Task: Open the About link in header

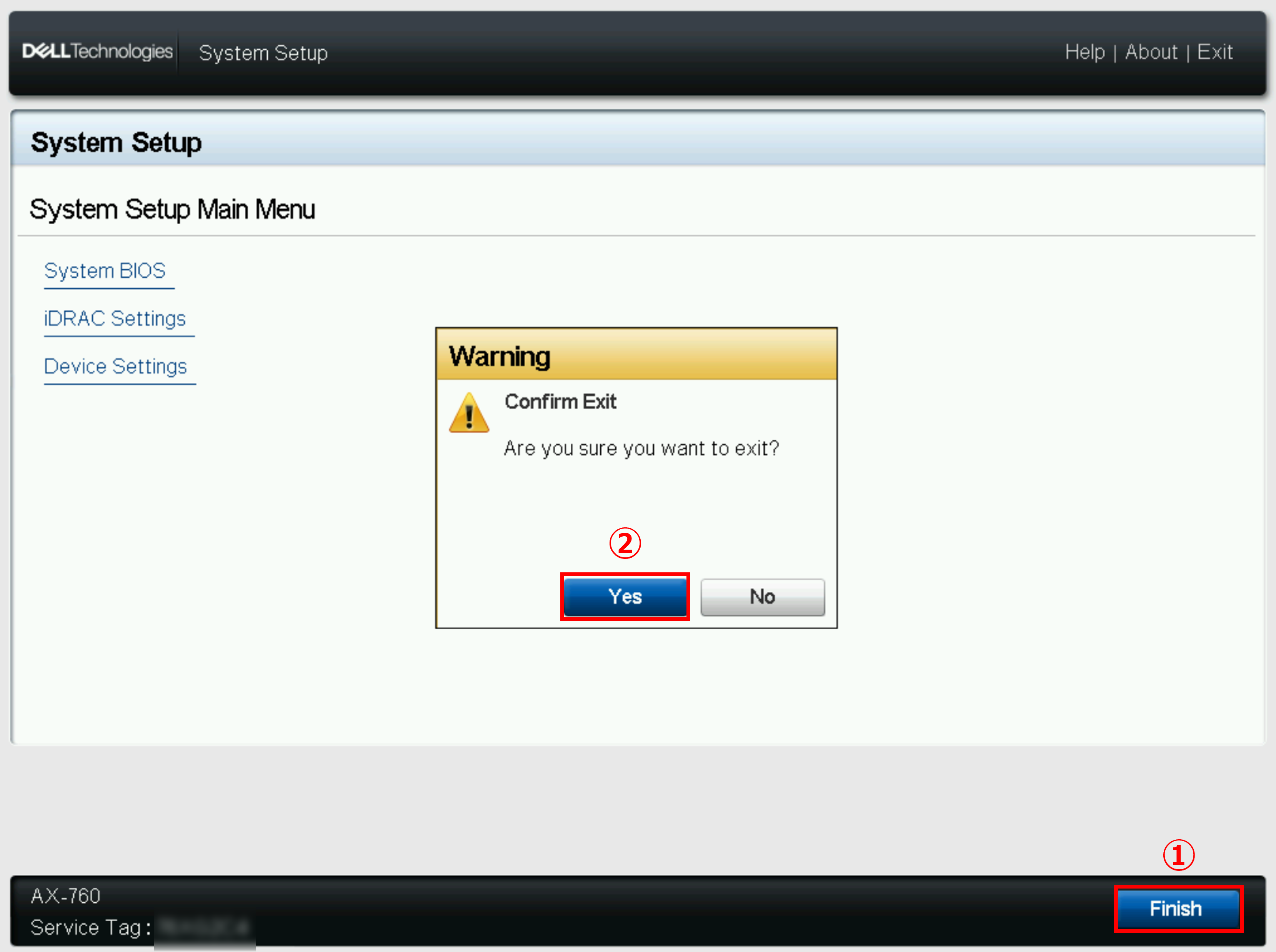Action: 1151,52
